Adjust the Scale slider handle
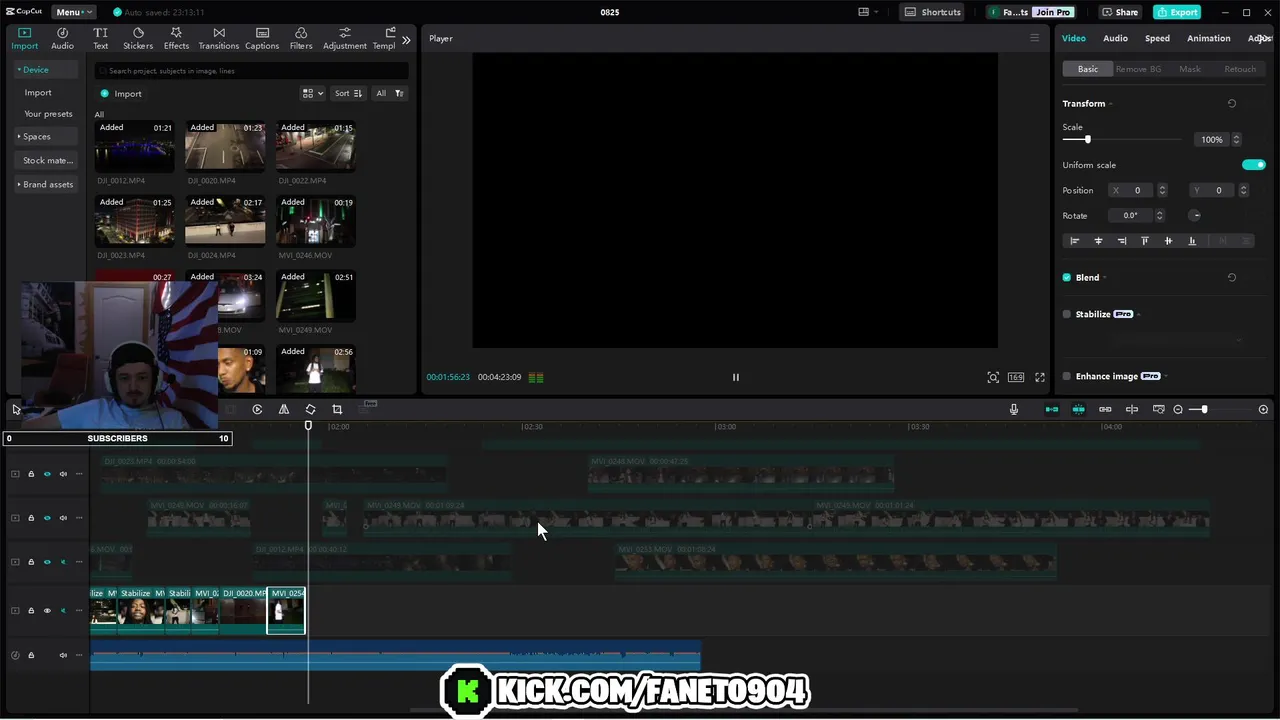 tap(1088, 140)
